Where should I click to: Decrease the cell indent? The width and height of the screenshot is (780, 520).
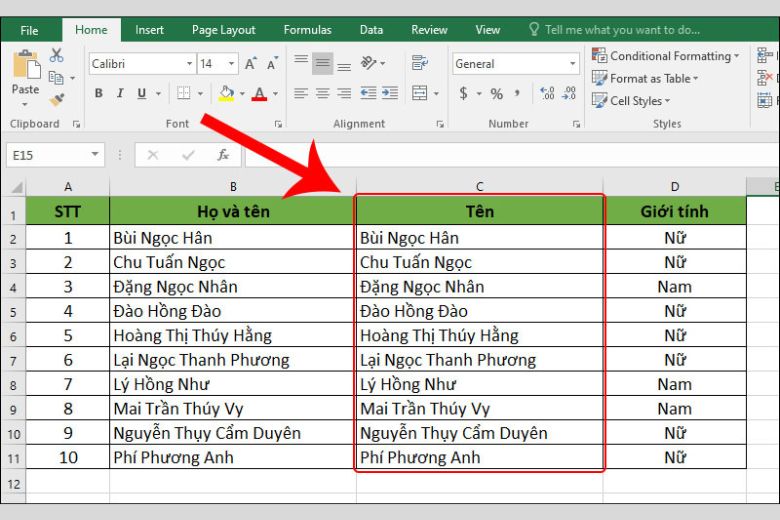pos(368,93)
